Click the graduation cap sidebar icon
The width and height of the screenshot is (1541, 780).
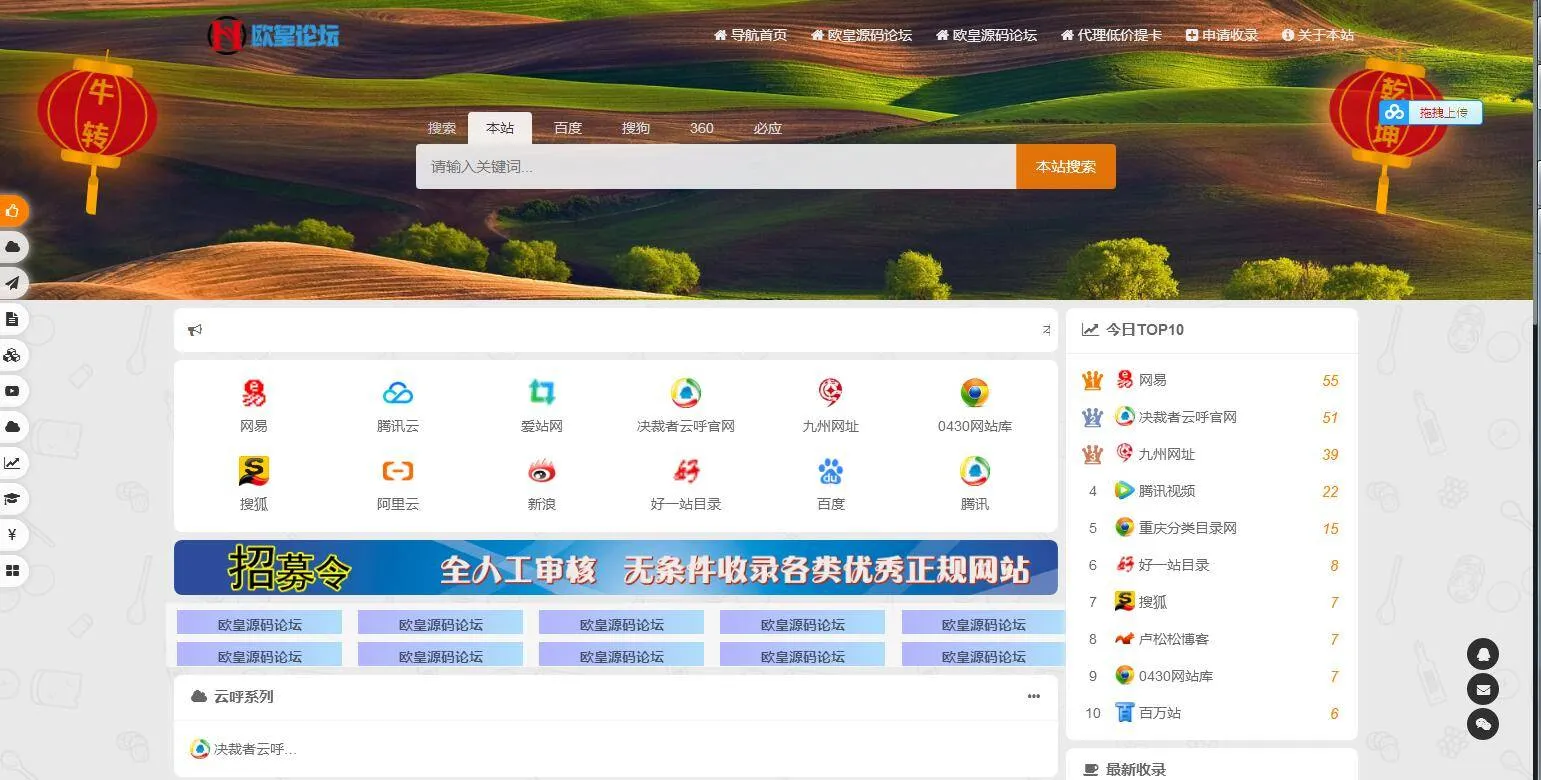tap(13, 499)
